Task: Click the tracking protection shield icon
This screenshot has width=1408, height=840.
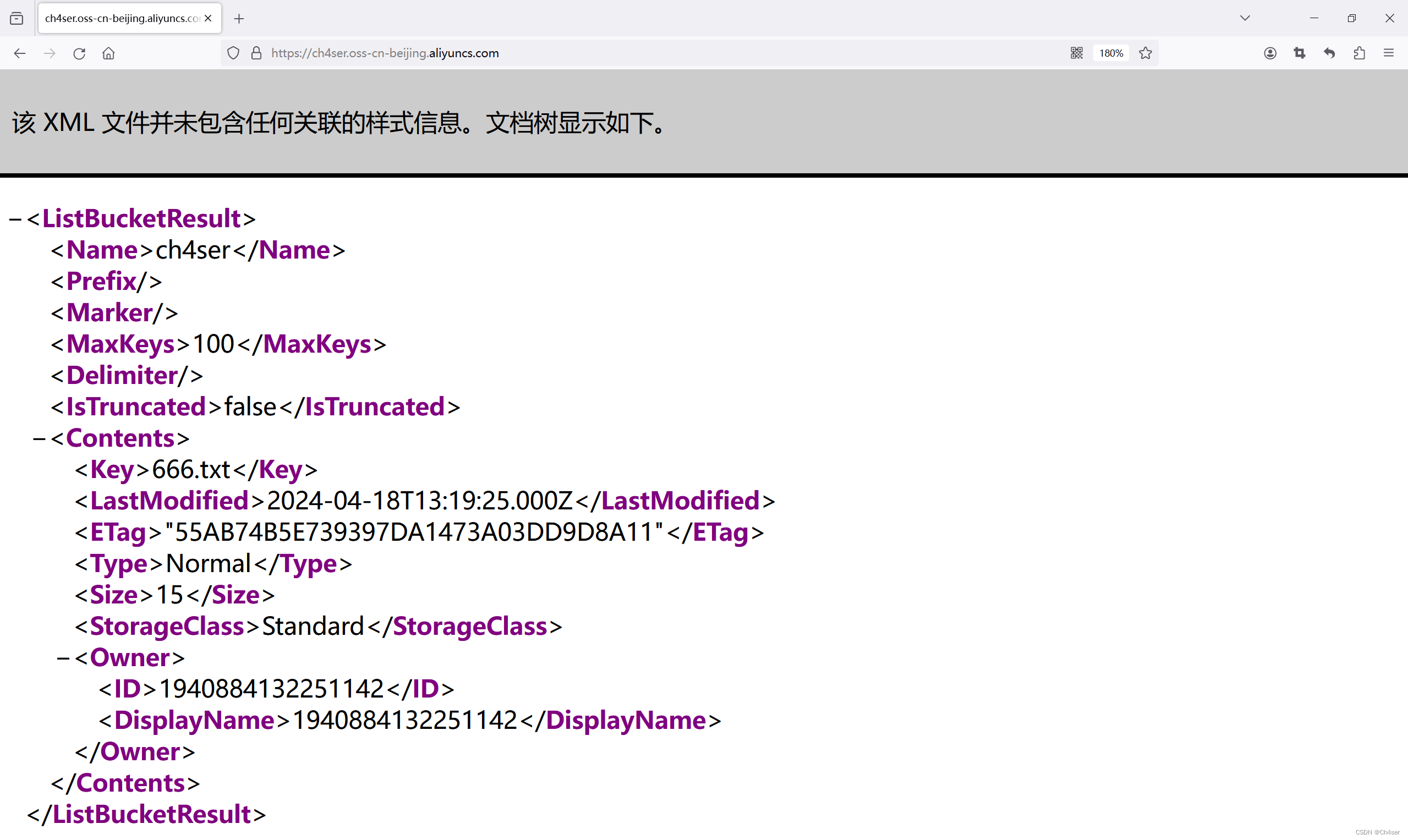Action: click(x=233, y=53)
